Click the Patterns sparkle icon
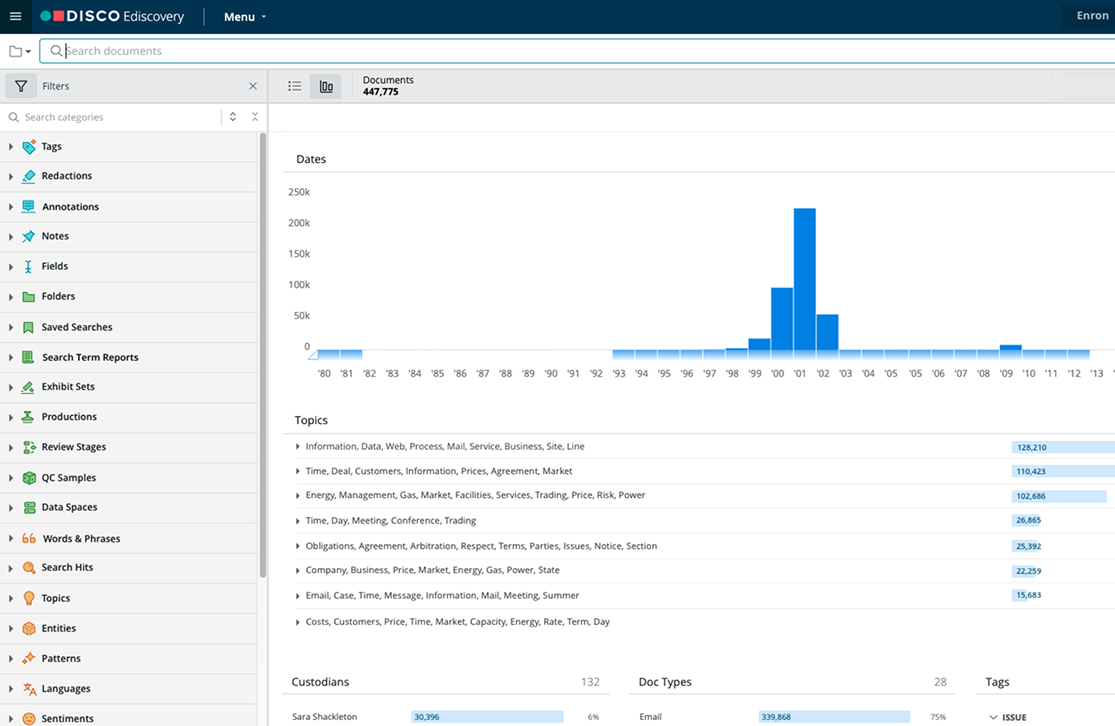The image size is (1115, 726). click(28, 658)
